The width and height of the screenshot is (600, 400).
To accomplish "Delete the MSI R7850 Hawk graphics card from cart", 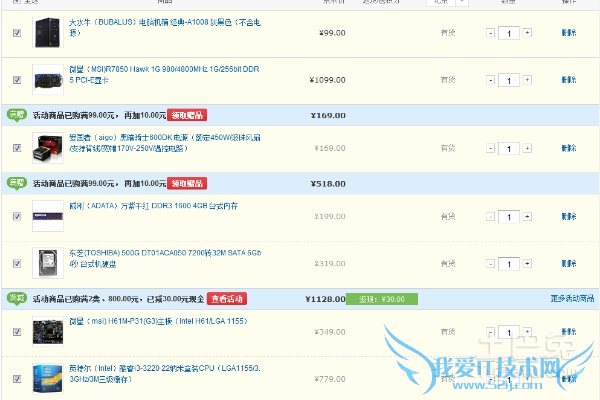I will click(569, 80).
